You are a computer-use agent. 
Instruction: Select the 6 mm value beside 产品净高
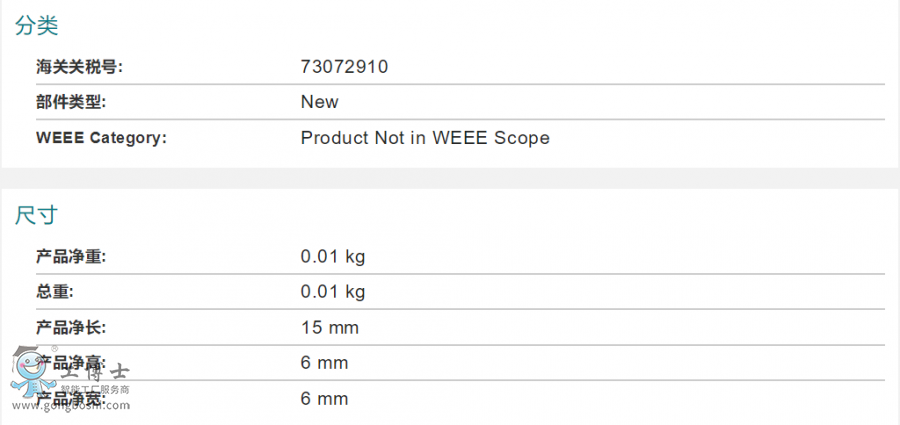click(325, 363)
